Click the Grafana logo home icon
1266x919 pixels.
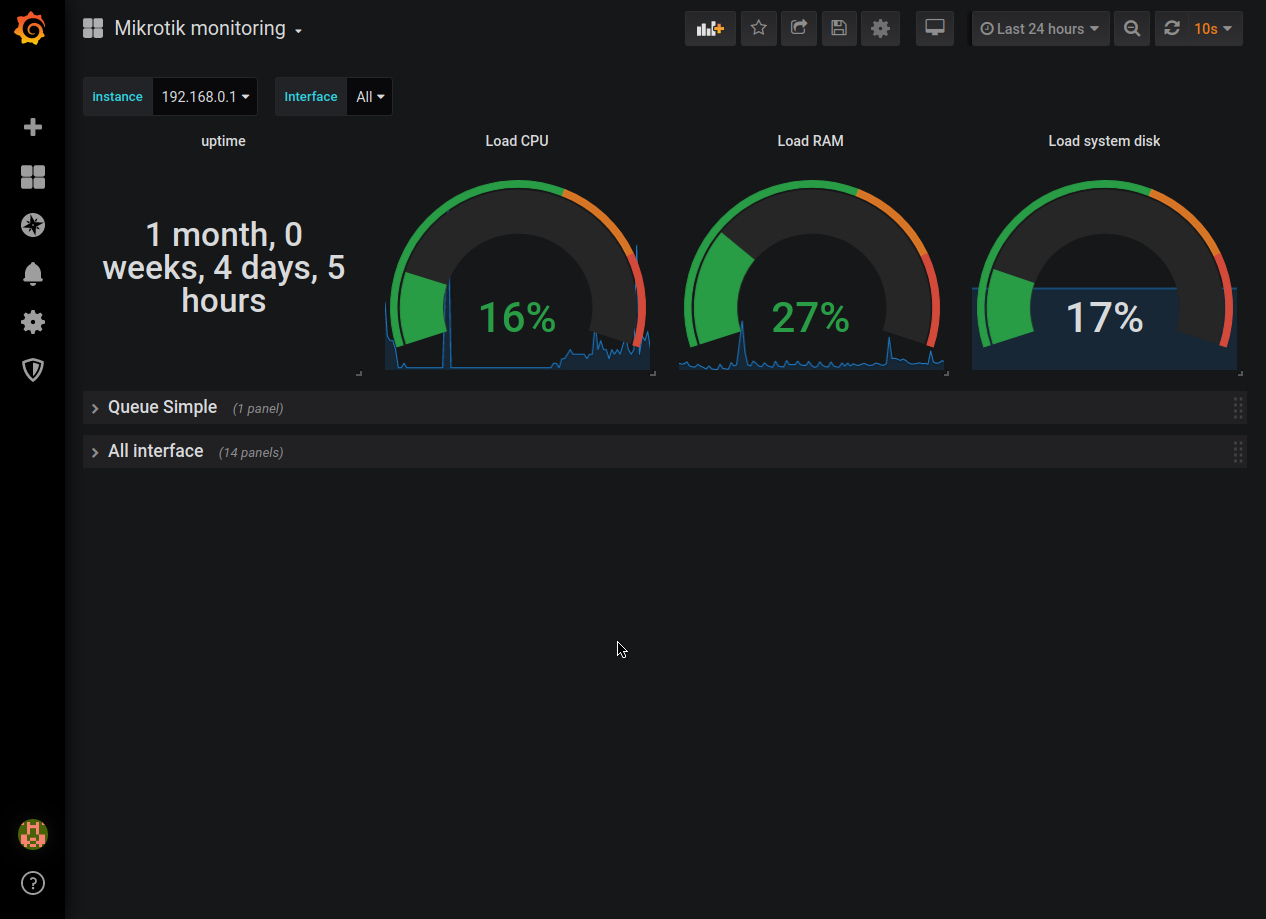pos(31,29)
